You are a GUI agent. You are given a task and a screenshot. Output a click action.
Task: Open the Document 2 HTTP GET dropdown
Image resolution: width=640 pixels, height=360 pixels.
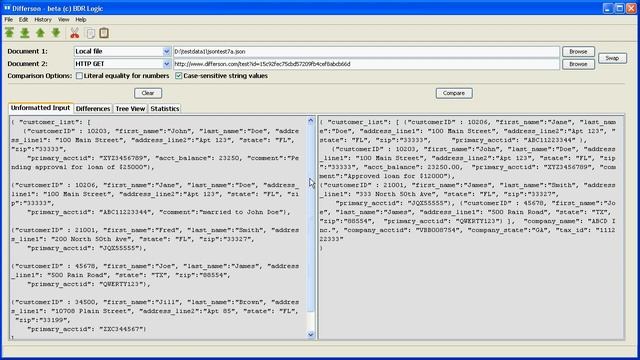click(166, 64)
